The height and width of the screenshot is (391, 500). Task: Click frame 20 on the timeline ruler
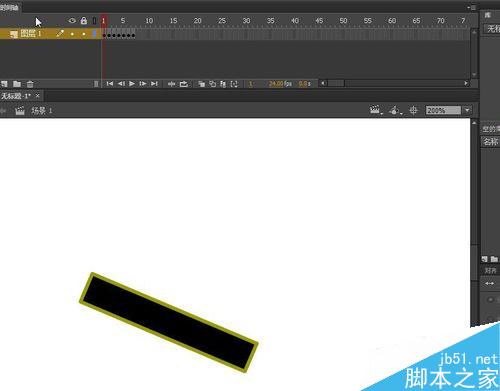(x=198, y=21)
